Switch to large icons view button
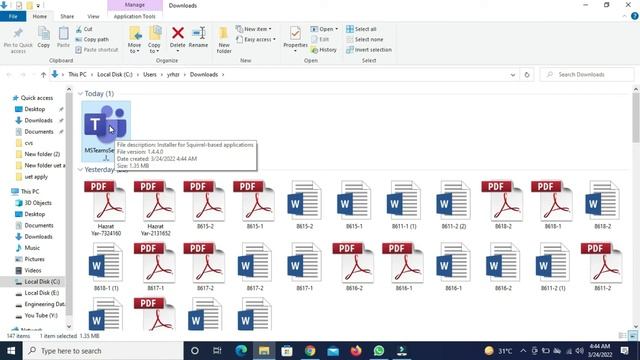The image size is (640, 360). tap(632, 336)
